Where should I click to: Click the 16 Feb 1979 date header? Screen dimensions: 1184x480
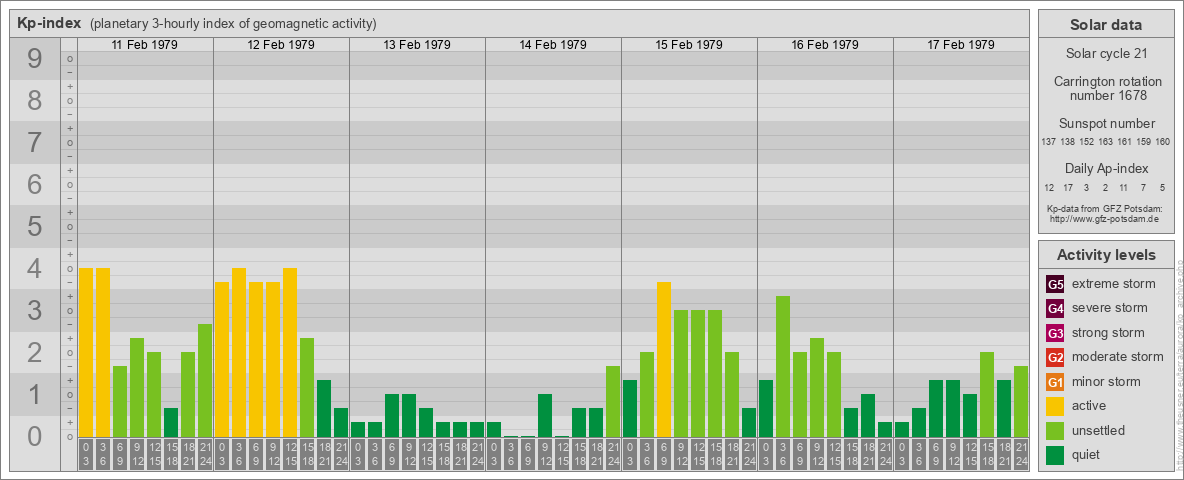(825, 45)
